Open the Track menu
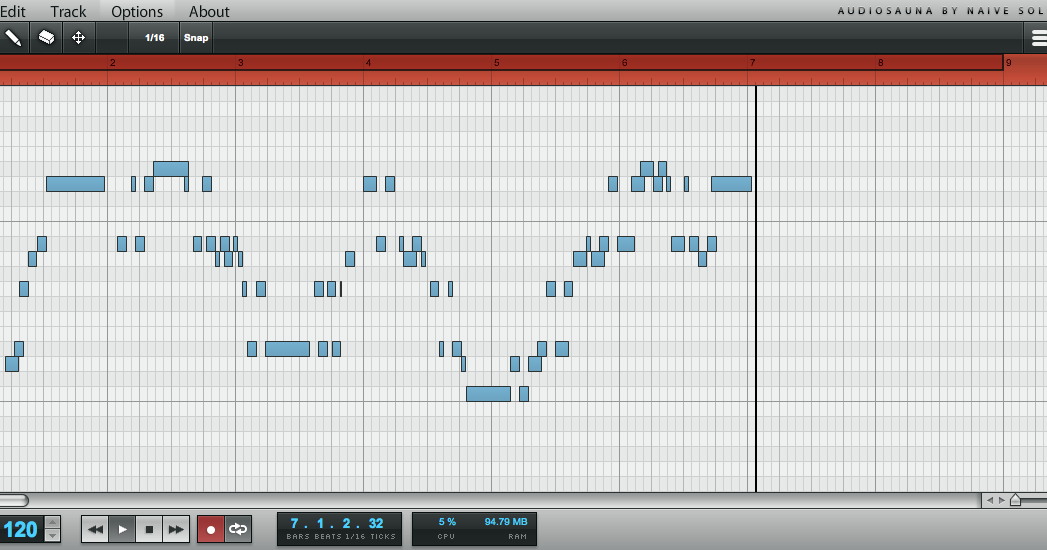Image resolution: width=1047 pixels, height=550 pixels. (68, 11)
